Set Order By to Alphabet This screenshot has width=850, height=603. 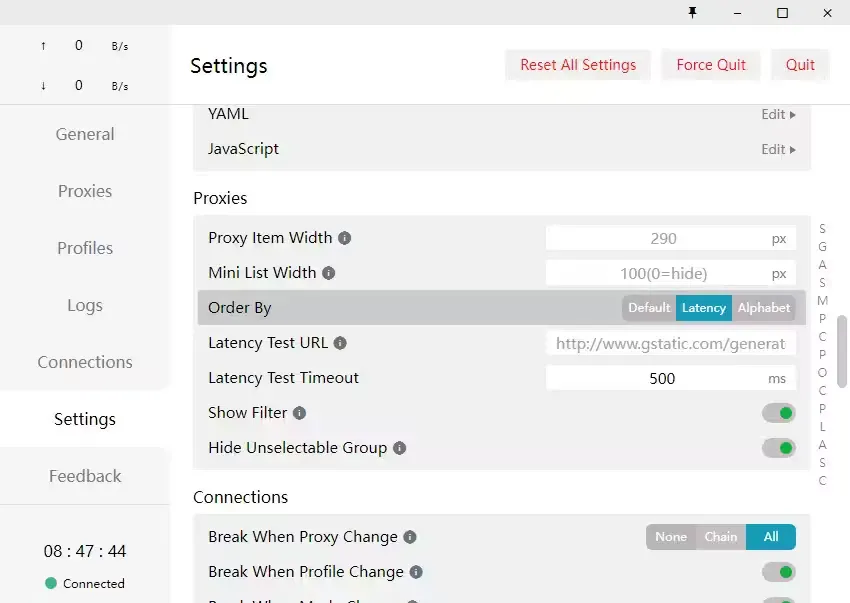click(x=763, y=308)
